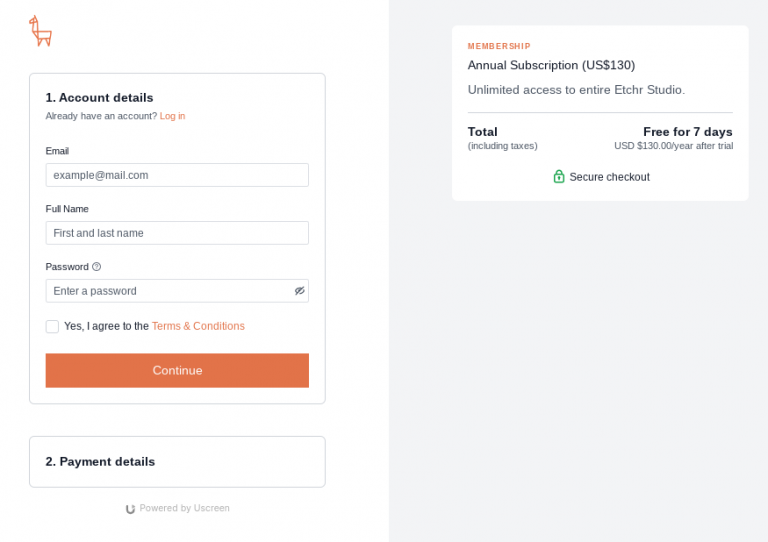The image size is (768, 542).
Task: Click the green lock Secure checkout icon
Action: coord(559,177)
